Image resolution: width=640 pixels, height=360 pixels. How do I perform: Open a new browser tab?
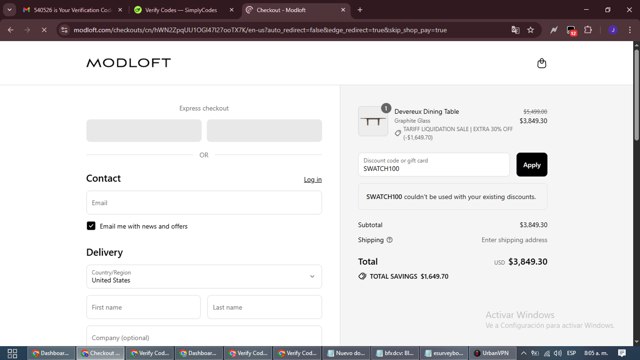pos(360,10)
